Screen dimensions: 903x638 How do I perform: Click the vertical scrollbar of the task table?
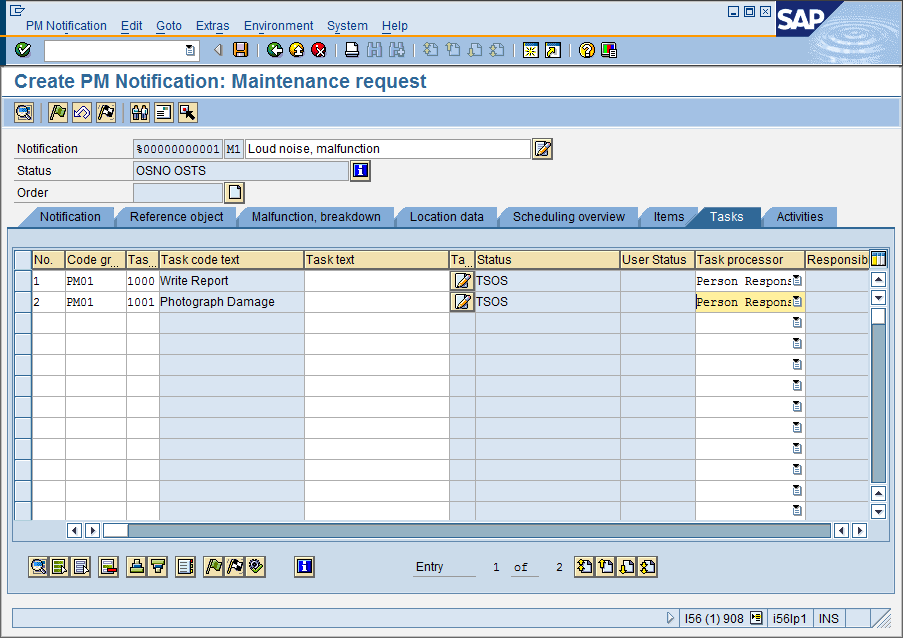pos(878,395)
